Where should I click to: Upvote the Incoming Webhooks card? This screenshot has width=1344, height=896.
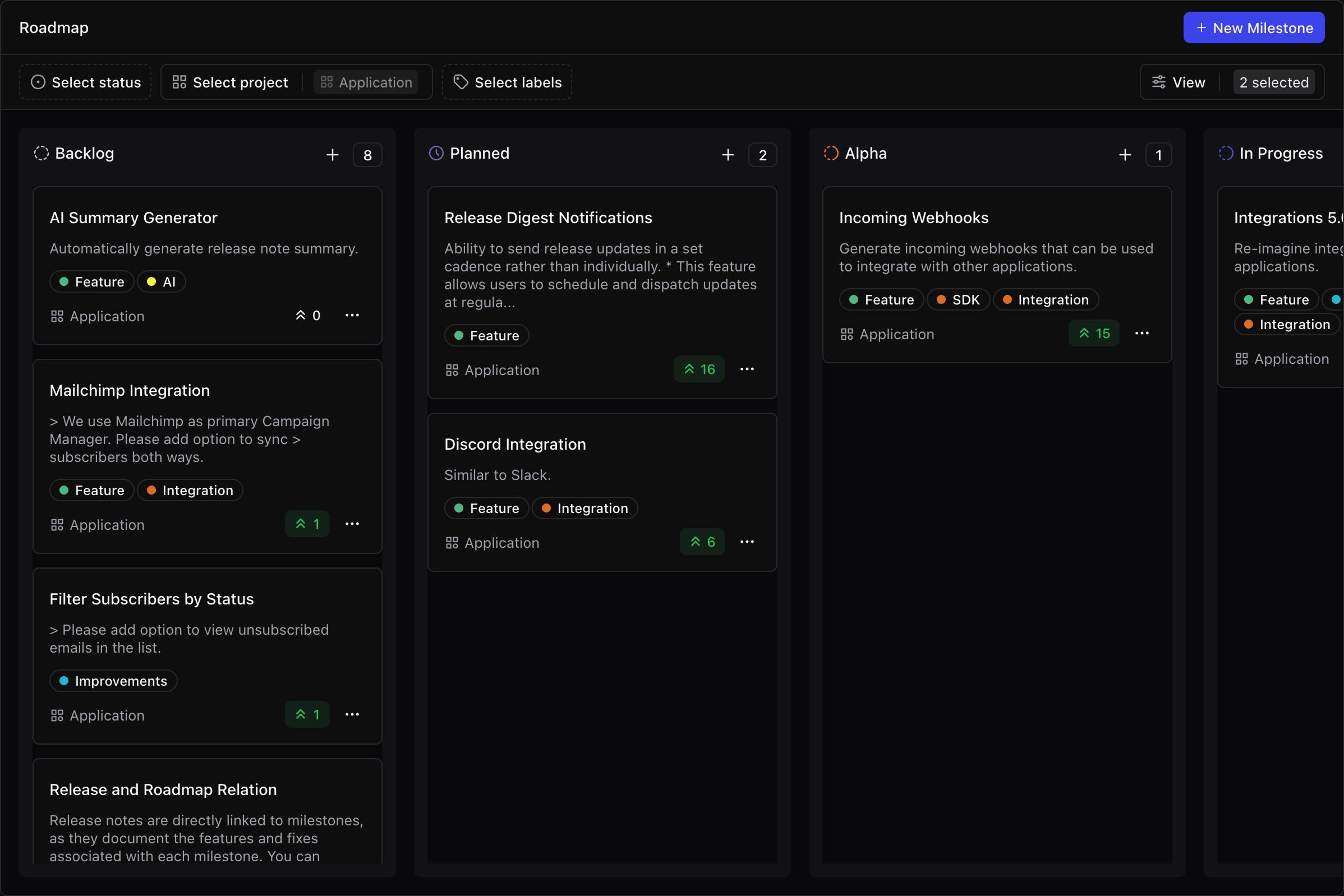(x=1093, y=333)
